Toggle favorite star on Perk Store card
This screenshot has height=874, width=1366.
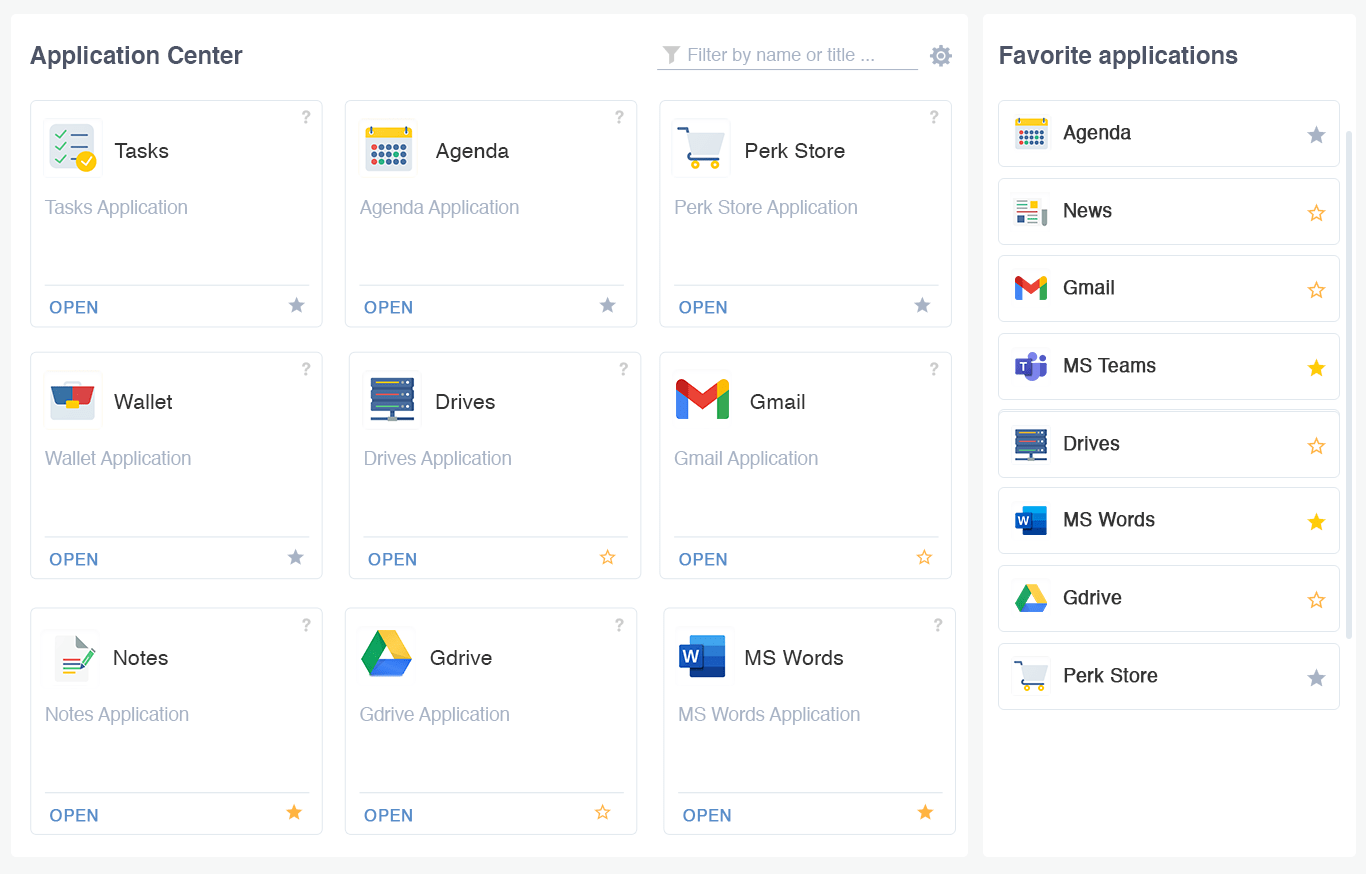tap(922, 305)
